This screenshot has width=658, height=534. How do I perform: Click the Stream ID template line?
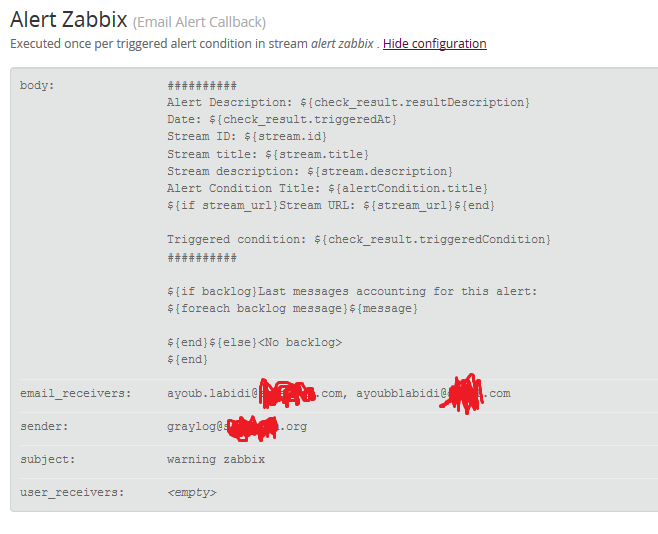tap(247, 137)
